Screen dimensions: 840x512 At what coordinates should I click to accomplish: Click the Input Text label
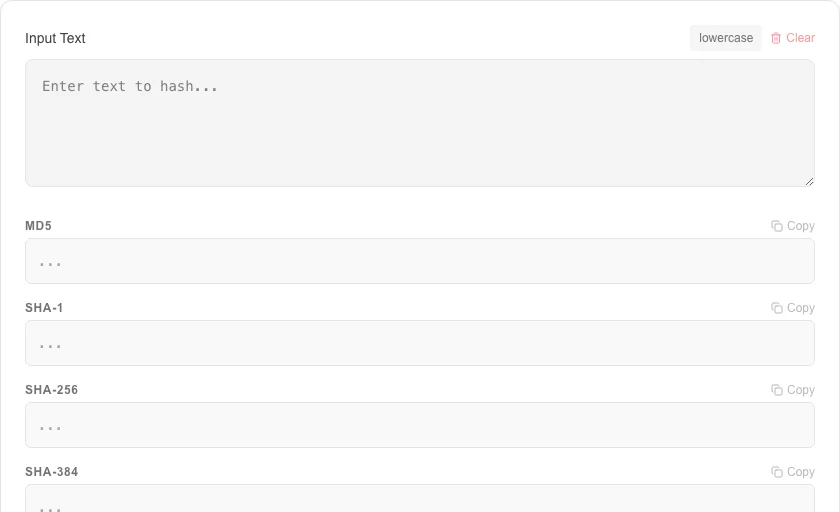click(x=55, y=39)
